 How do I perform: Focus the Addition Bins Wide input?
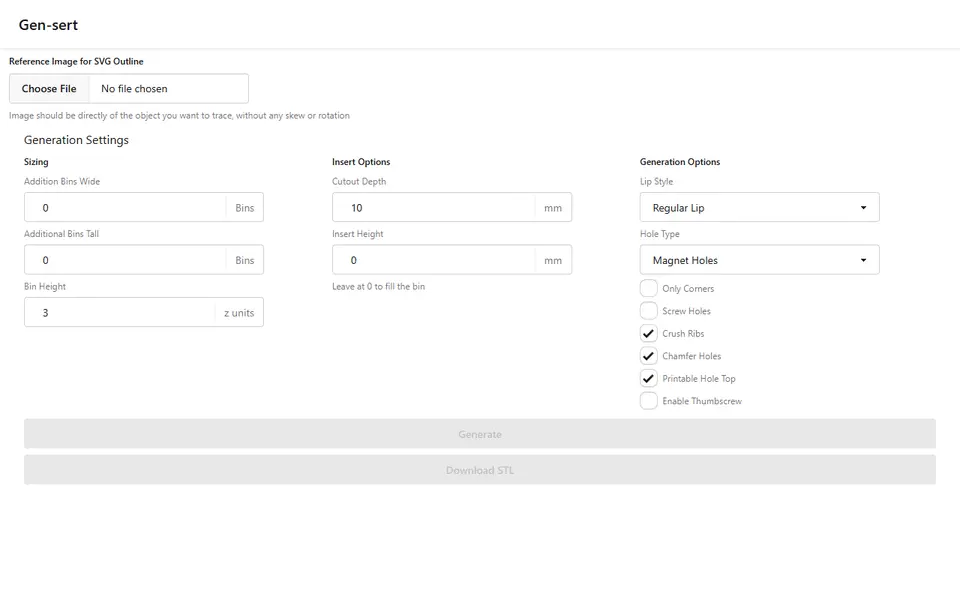point(126,208)
